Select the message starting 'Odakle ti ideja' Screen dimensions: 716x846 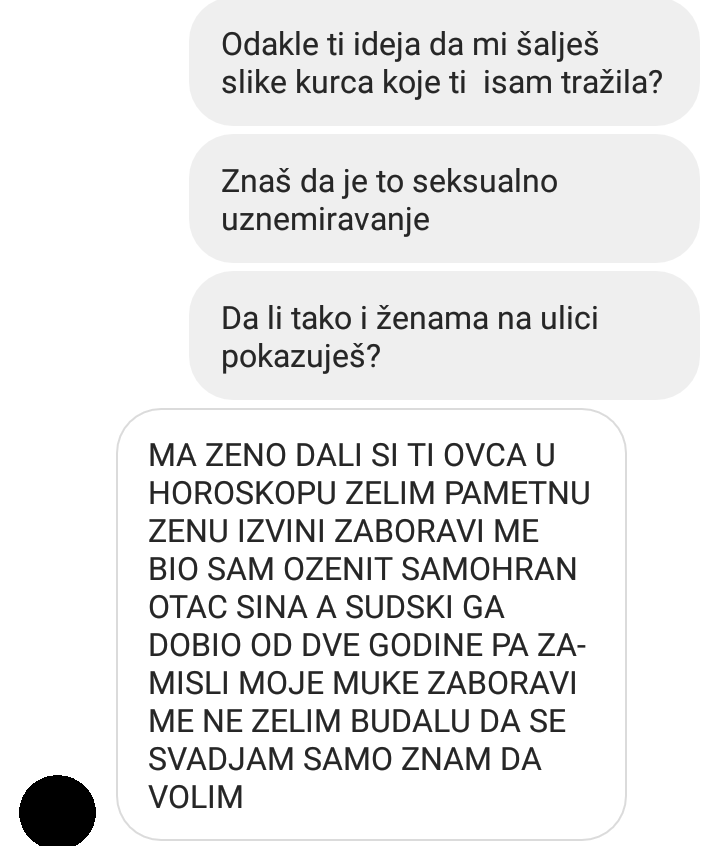(445, 63)
